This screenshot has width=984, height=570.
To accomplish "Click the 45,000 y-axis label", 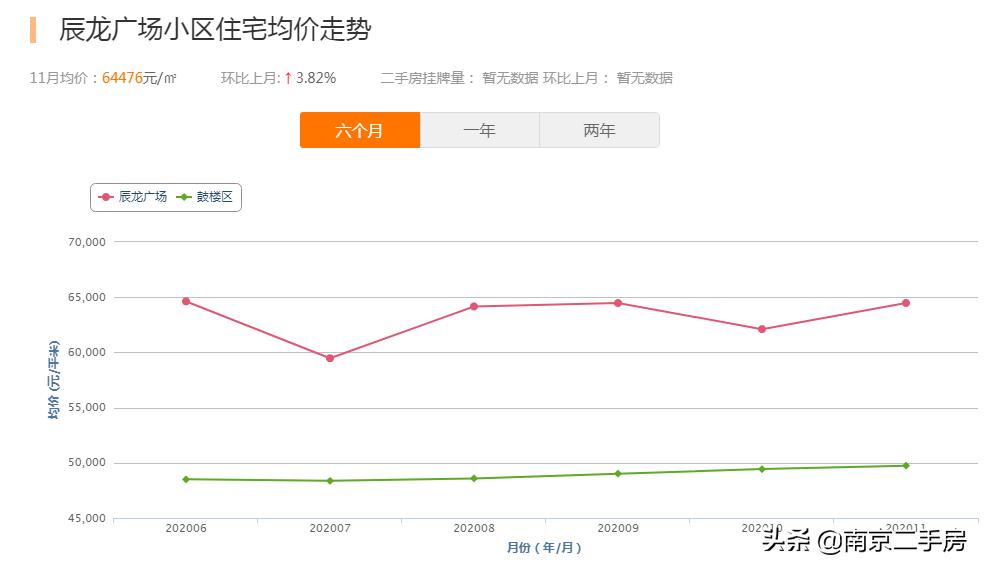I will pos(87,519).
